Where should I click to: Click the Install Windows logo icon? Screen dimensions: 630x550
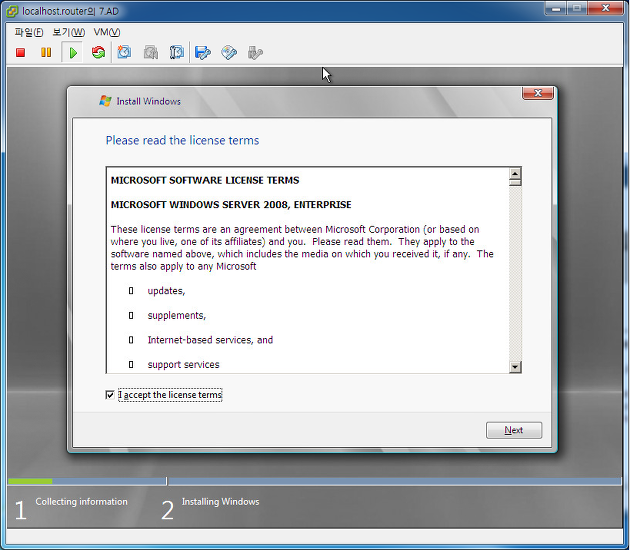[x=105, y=101]
